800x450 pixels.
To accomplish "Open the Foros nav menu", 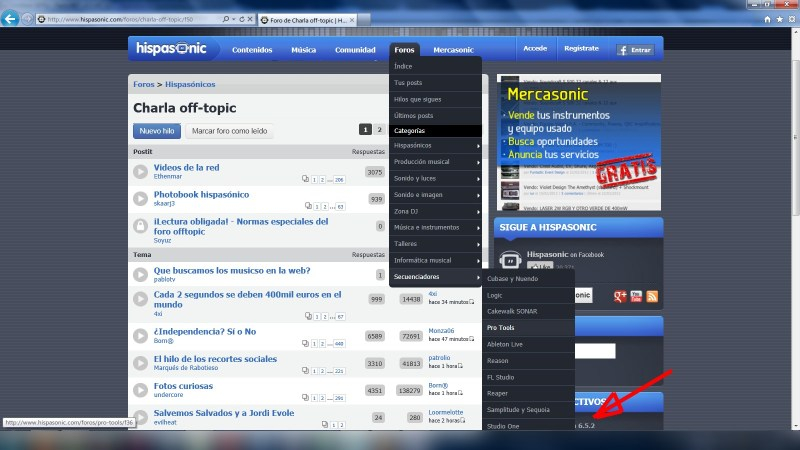I will point(404,49).
